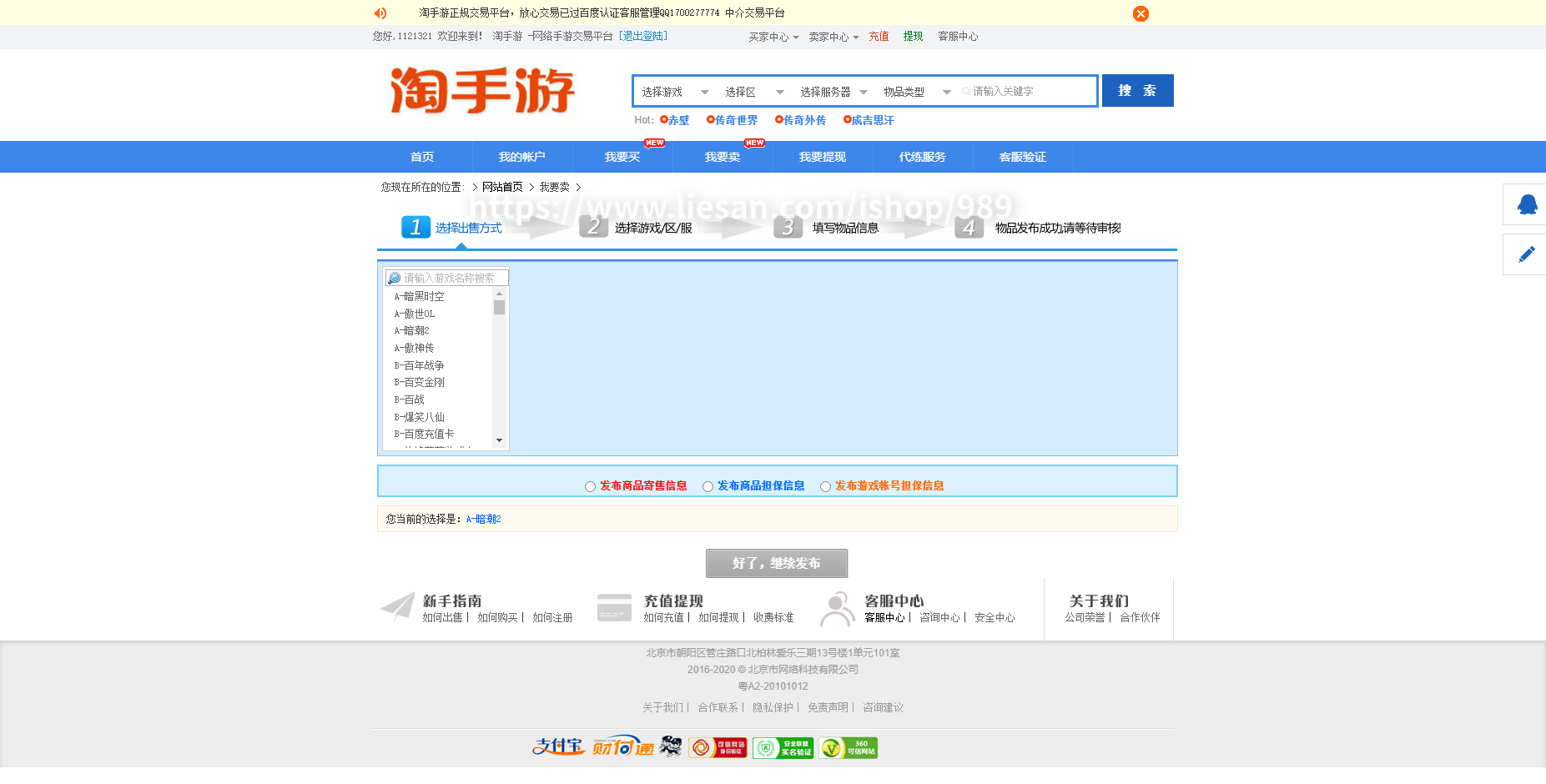Click the game list scroll down arrow

pos(499,440)
